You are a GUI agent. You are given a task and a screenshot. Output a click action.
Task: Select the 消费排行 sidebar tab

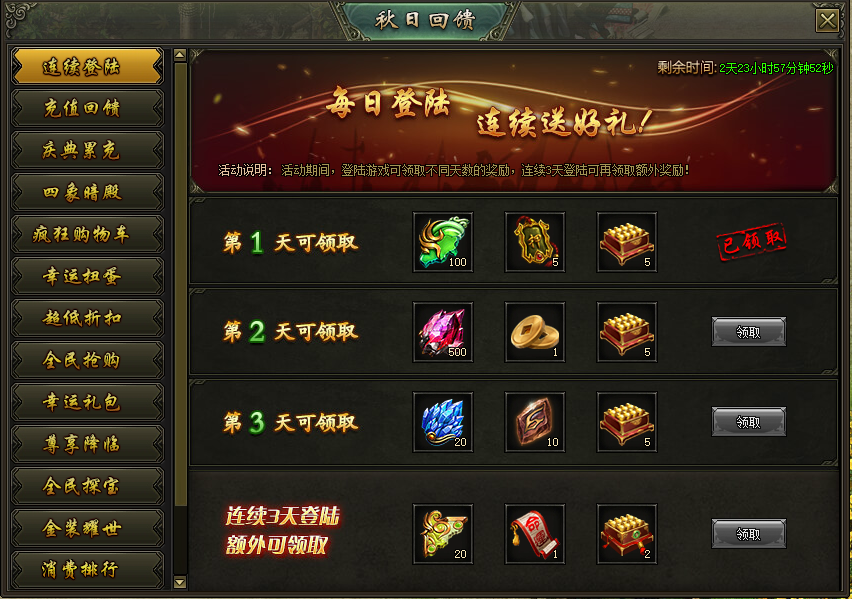point(87,569)
